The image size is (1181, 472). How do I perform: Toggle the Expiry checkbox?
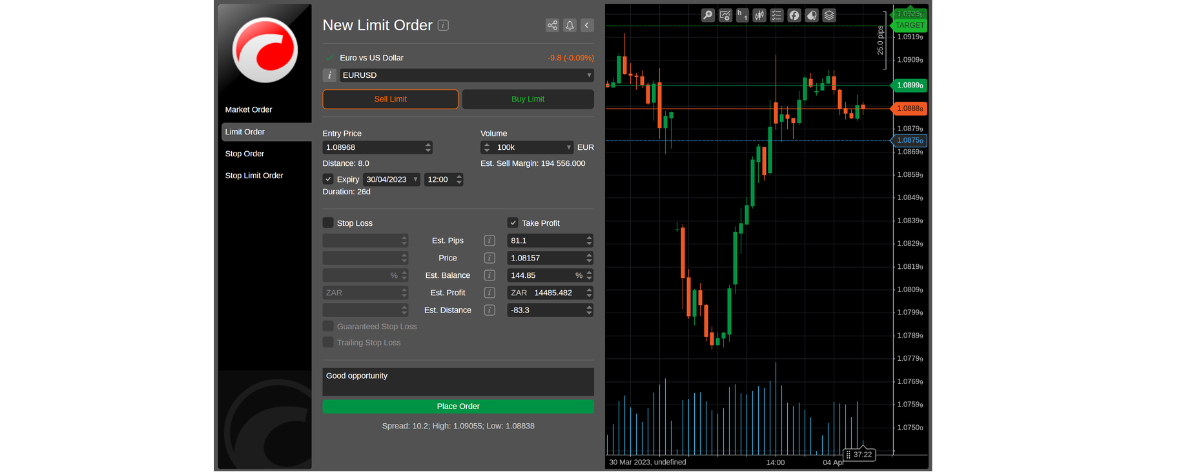coord(328,179)
